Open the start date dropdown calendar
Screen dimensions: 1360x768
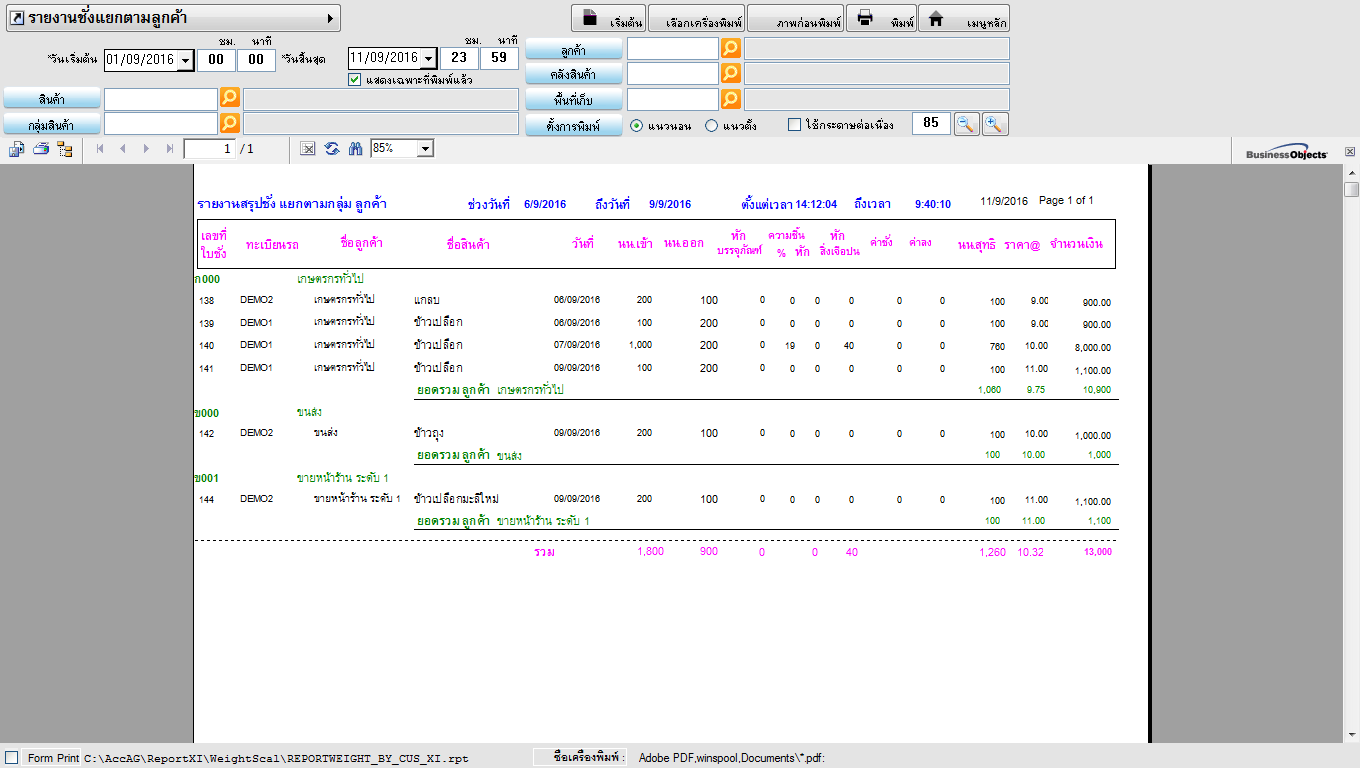point(185,61)
